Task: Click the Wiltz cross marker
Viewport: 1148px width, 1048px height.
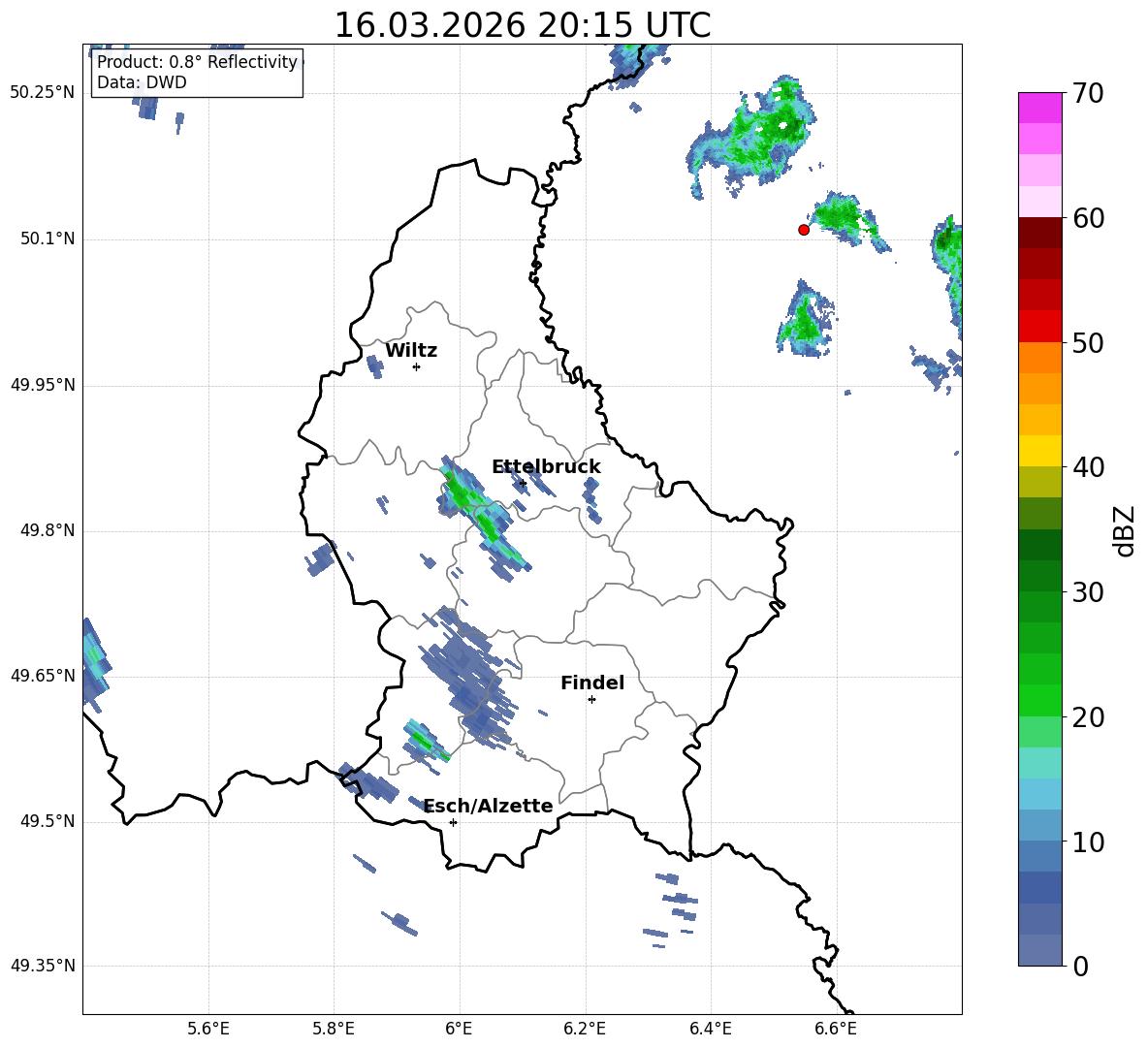Action: pos(416,366)
